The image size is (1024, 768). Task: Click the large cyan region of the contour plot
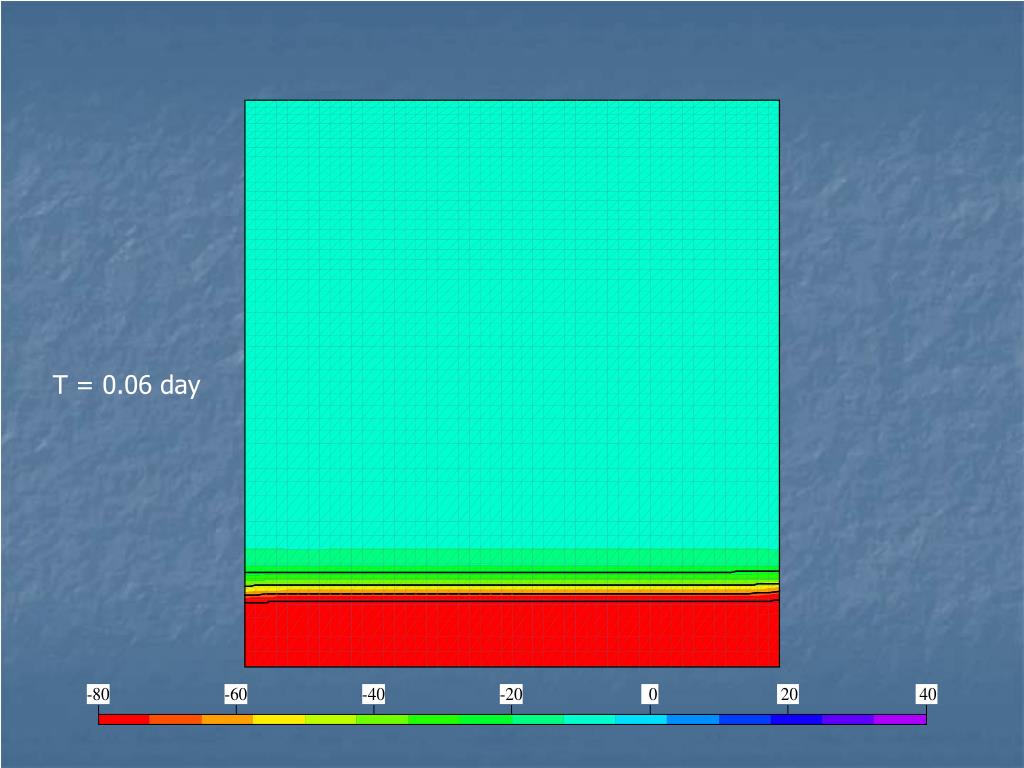coord(512,324)
